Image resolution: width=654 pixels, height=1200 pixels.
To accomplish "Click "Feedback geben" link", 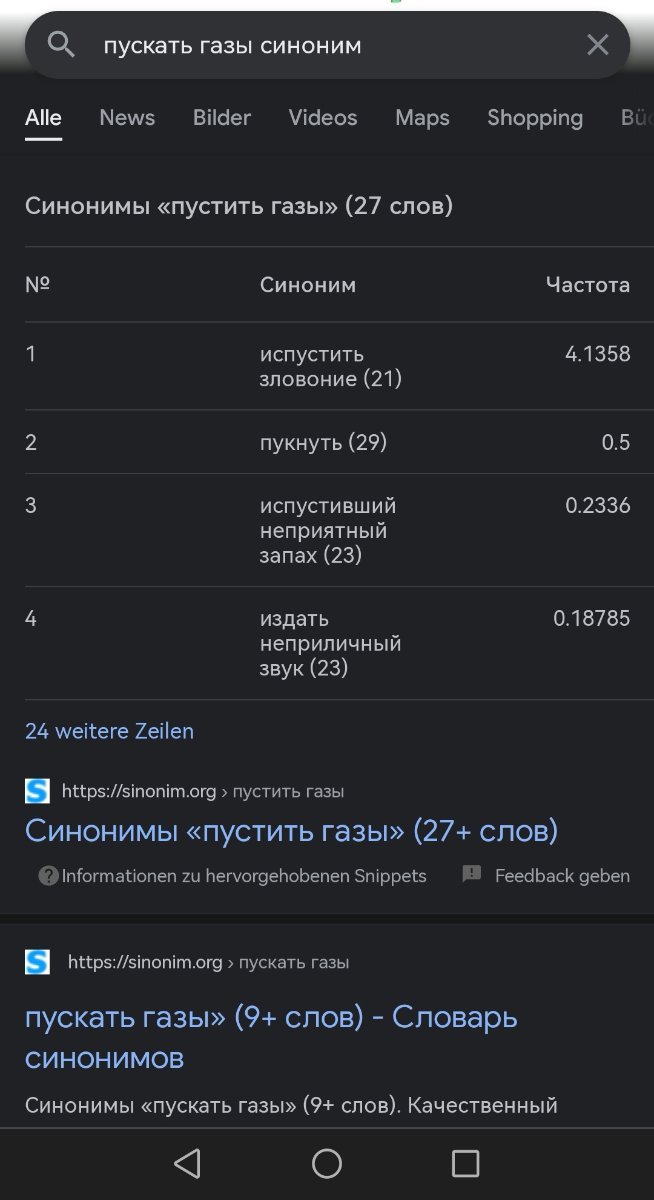I will pyautogui.click(x=562, y=876).
